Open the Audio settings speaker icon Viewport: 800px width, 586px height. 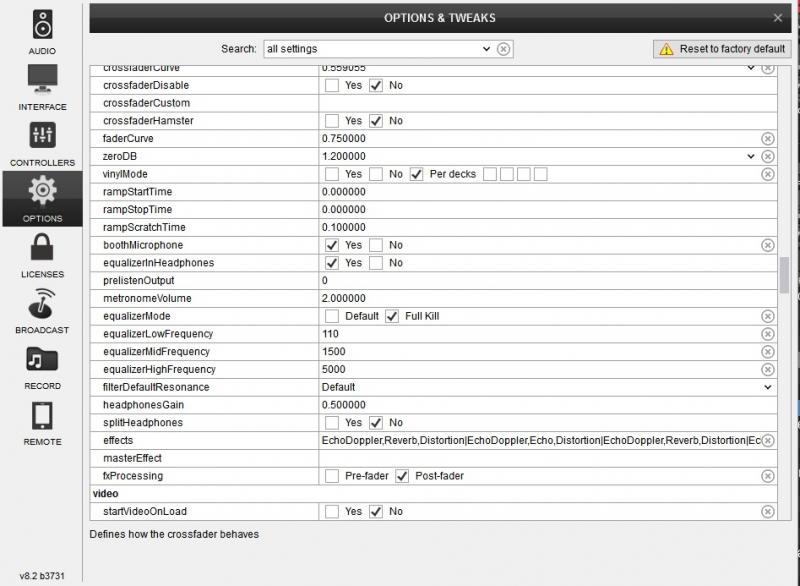click(42, 25)
